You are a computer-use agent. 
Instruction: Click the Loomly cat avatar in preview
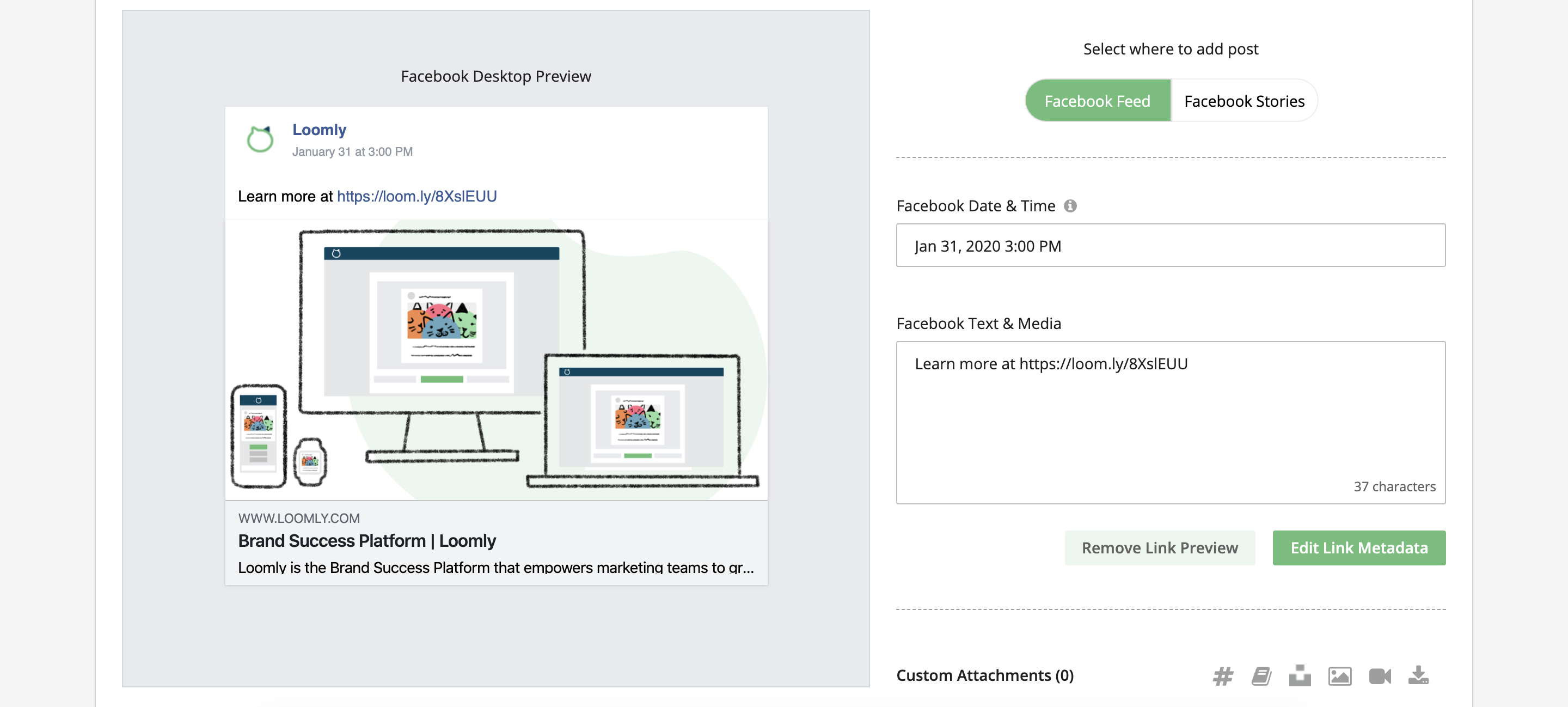coord(260,139)
